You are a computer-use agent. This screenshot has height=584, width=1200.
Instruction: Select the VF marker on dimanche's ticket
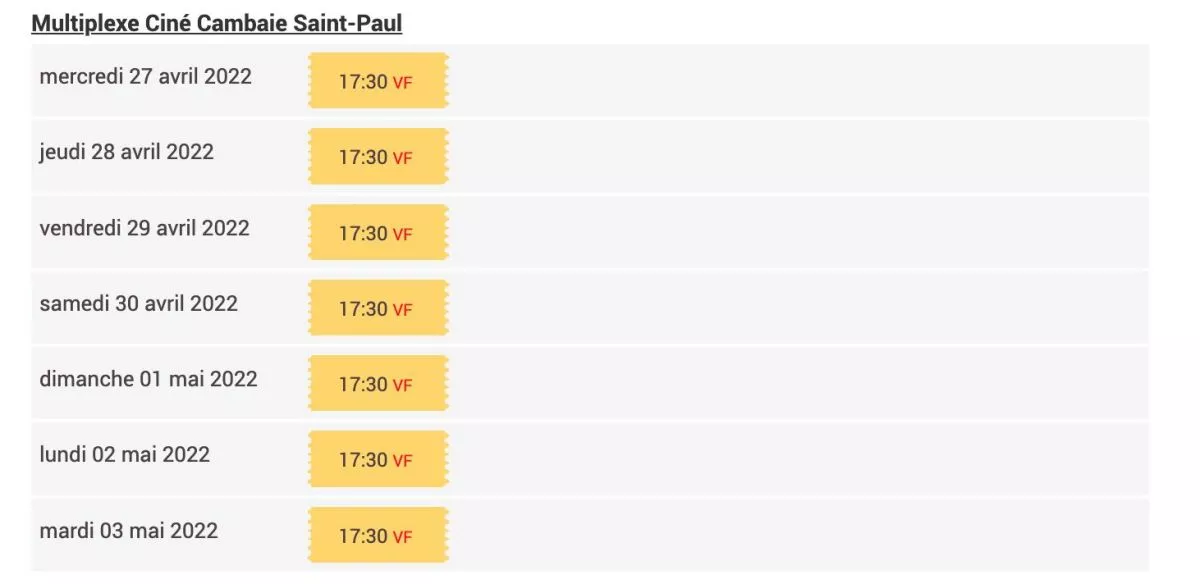402,385
